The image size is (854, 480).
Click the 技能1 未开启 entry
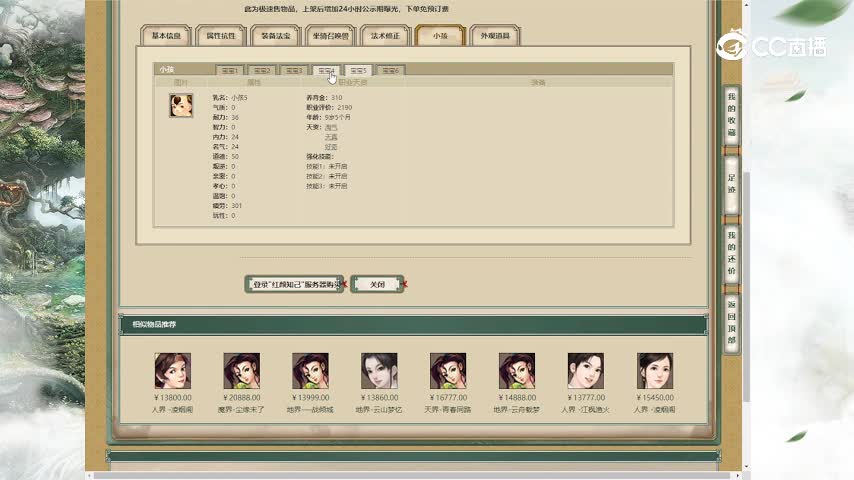click(327, 166)
